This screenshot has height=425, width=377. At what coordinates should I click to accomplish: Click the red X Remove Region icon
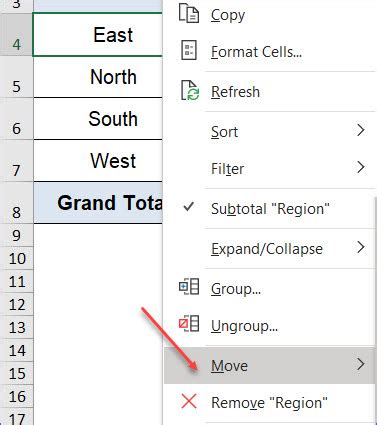189,401
